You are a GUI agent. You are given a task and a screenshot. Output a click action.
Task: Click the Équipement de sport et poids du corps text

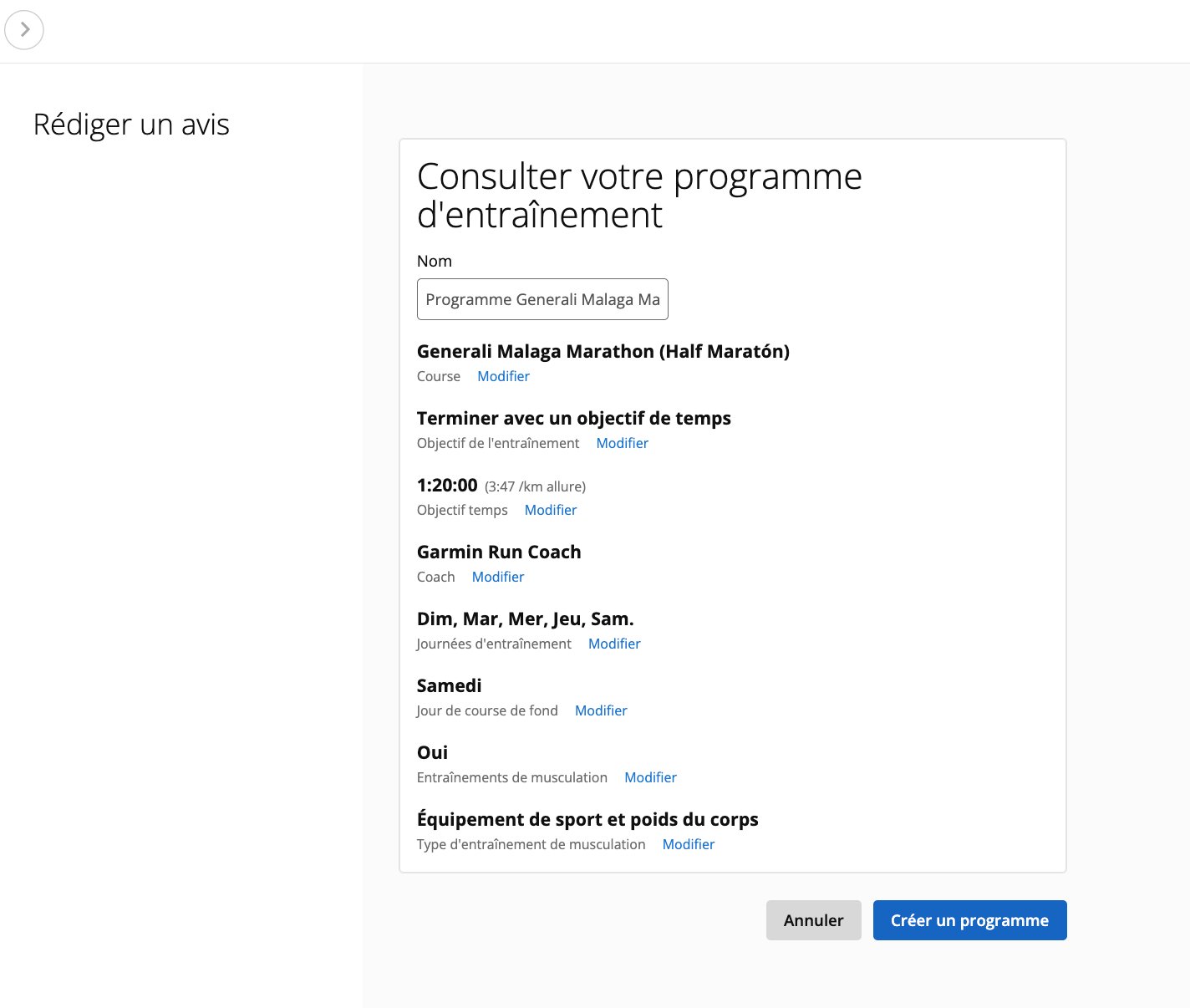tap(587, 819)
